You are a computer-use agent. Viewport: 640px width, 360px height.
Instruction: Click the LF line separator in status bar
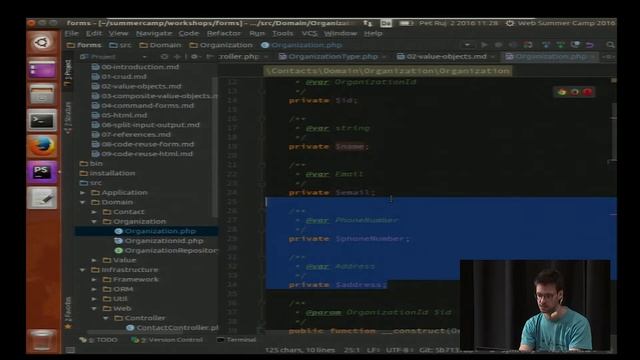pos(373,350)
